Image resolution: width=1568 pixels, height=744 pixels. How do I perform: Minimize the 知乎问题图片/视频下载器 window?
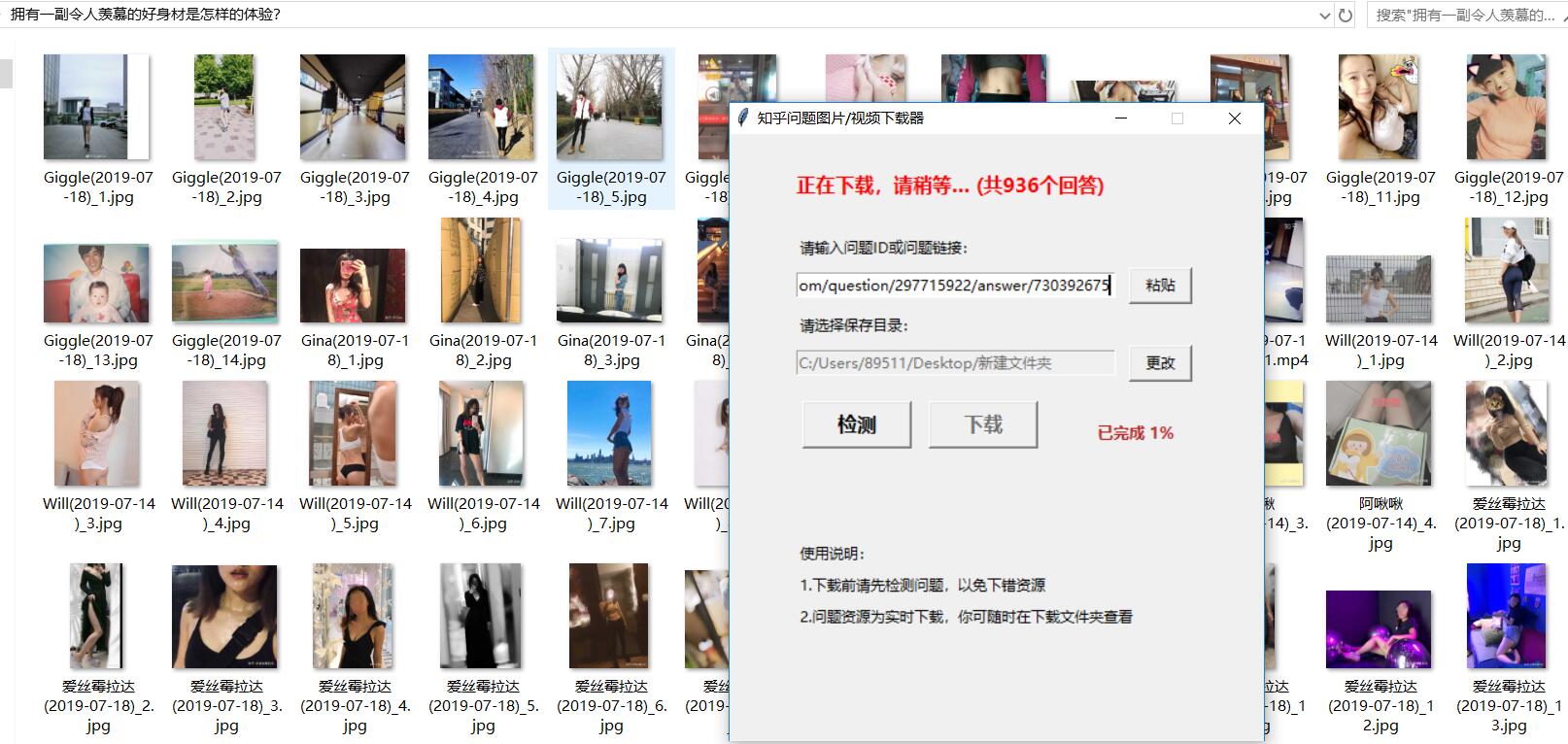tap(1121, 118)
